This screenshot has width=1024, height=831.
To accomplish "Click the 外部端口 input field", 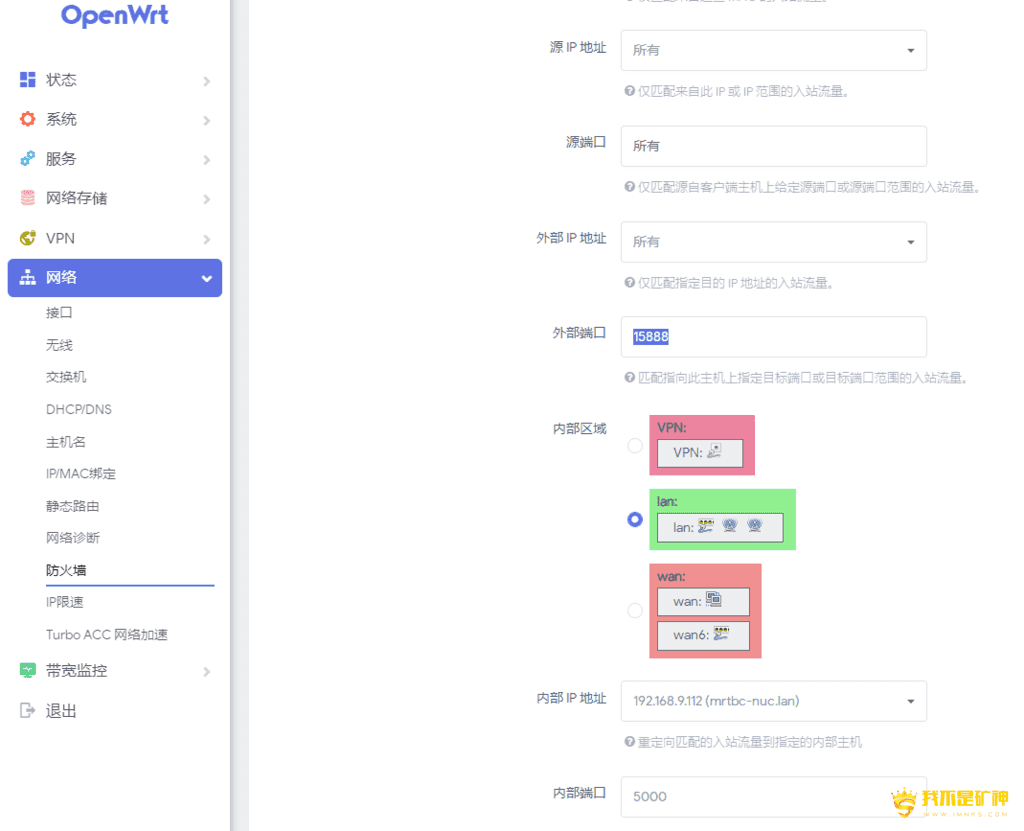I will [x=773, y=337].
